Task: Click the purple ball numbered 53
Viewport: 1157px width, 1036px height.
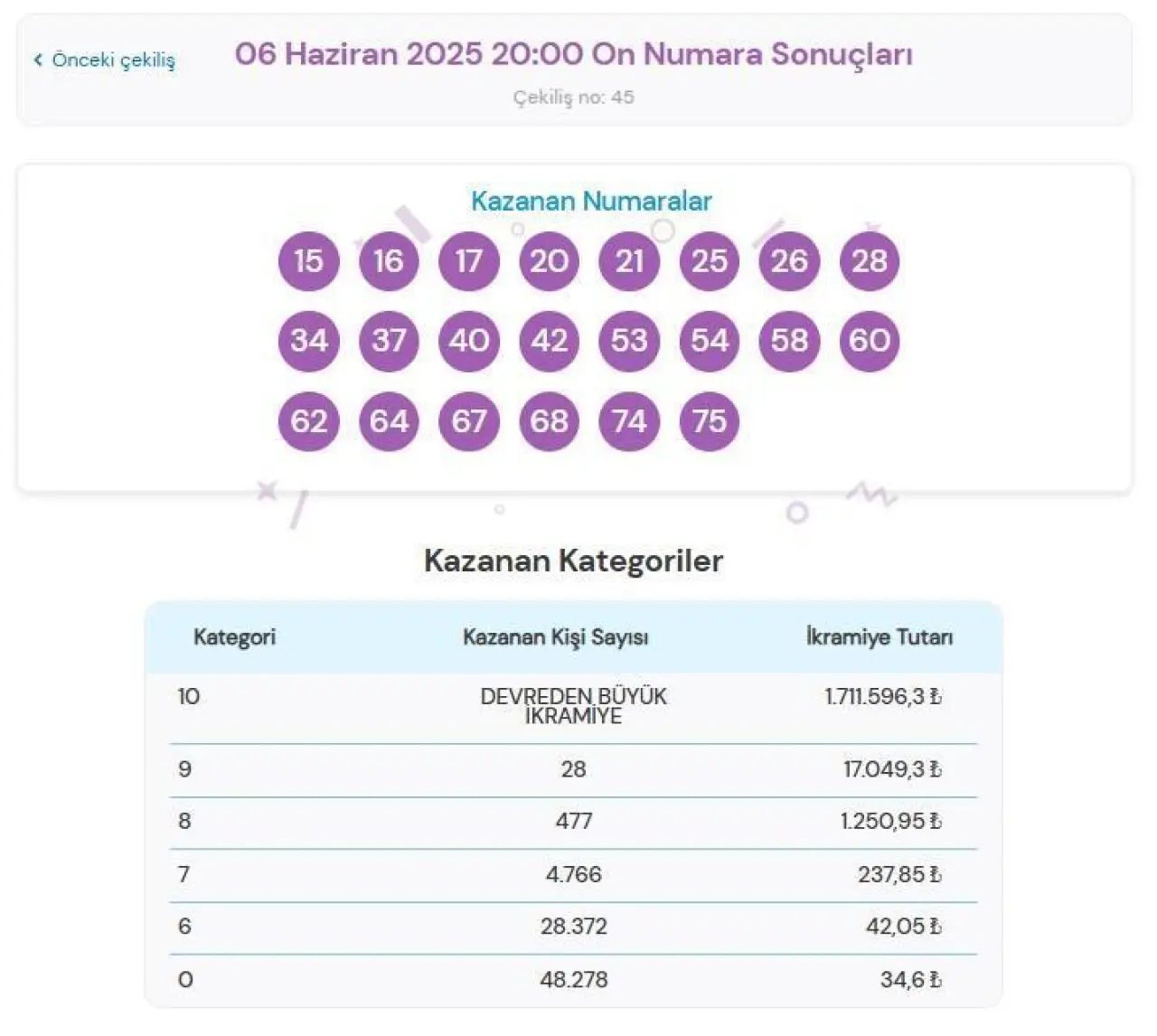Action: [x=629, y=341]
